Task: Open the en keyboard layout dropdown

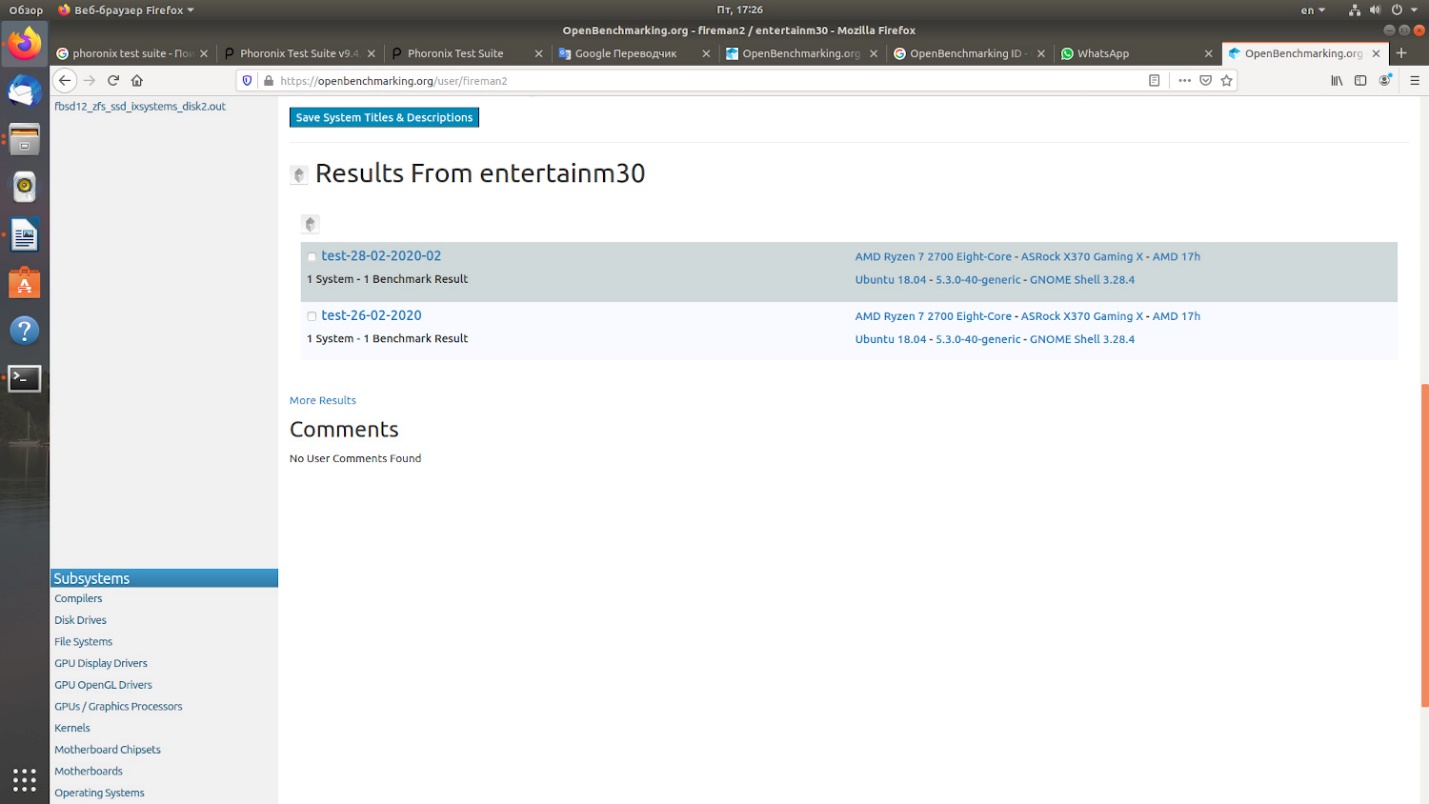Action: pos(1312,10)
